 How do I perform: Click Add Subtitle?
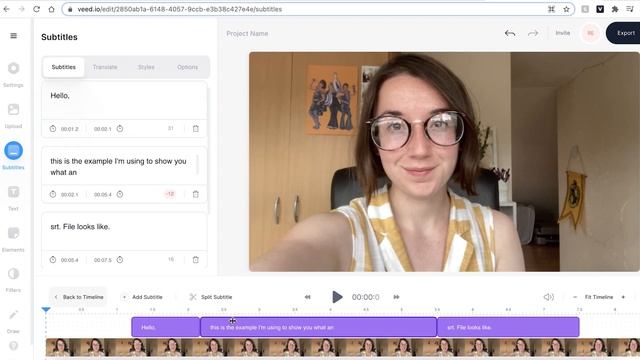(142, 297)
